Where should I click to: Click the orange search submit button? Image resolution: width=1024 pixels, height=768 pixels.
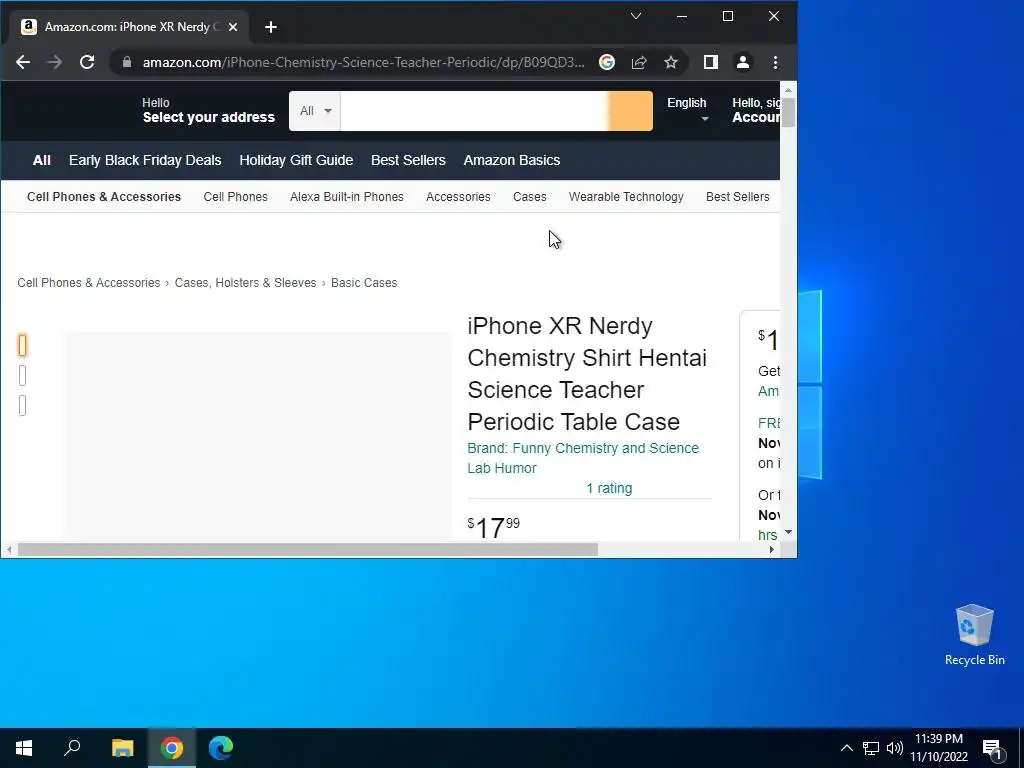(630, 111)
